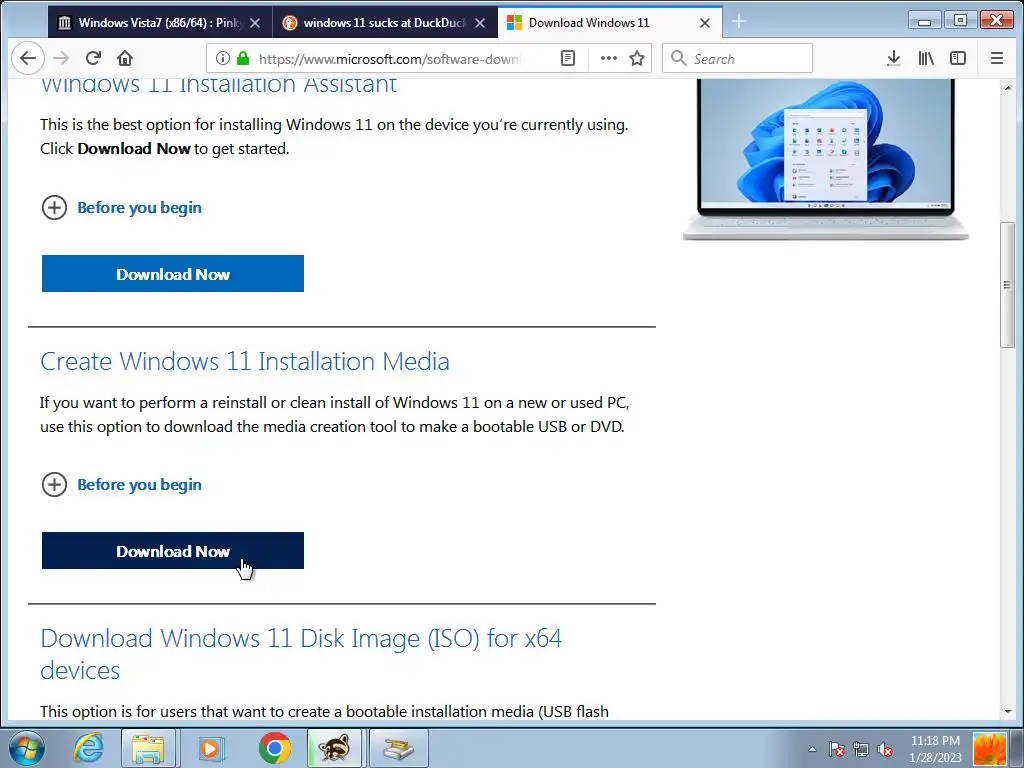
Task: Open the drive tool taskbar icon
Action: click(398, 748)
